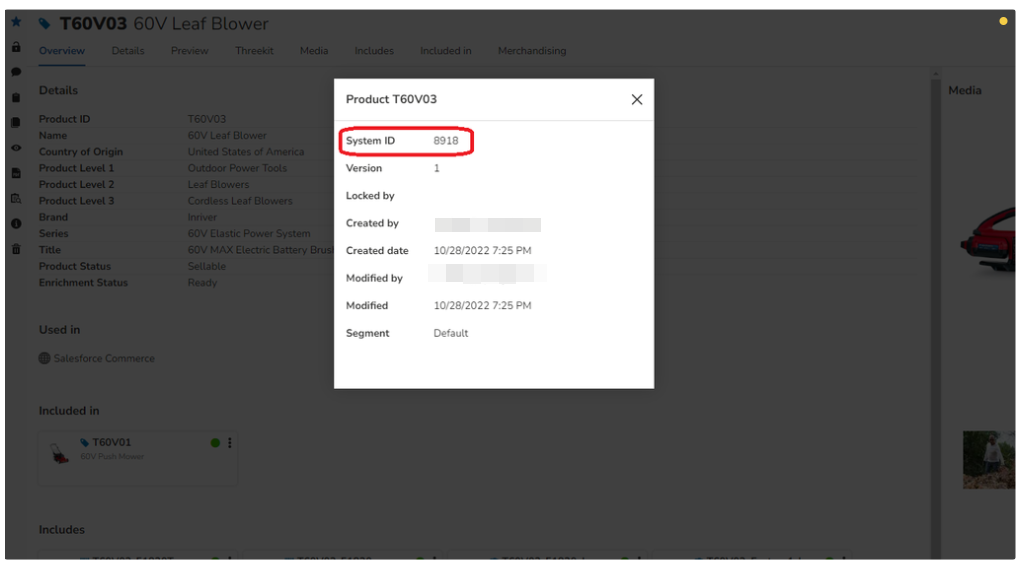Click green status dot on T60V01 card
The height and width of the screenshot is (569, 1017).
[215, 443]
